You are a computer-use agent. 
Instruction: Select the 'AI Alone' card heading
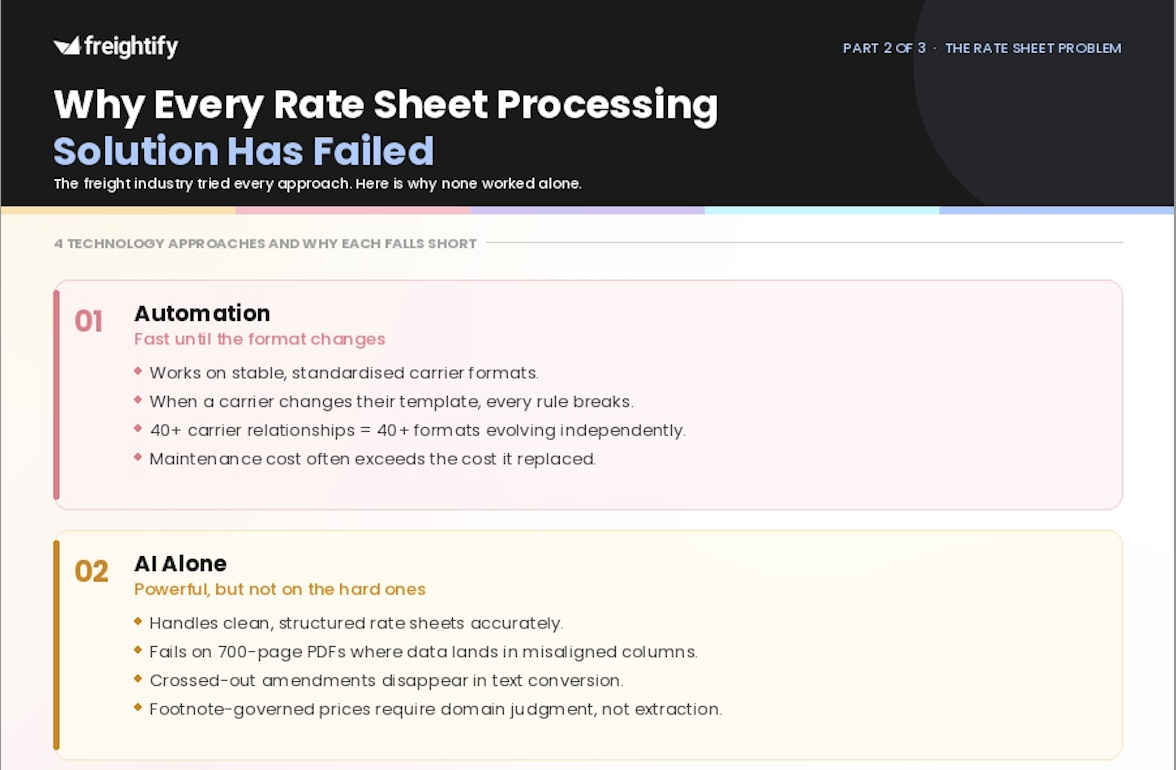[x=180, y=564]
